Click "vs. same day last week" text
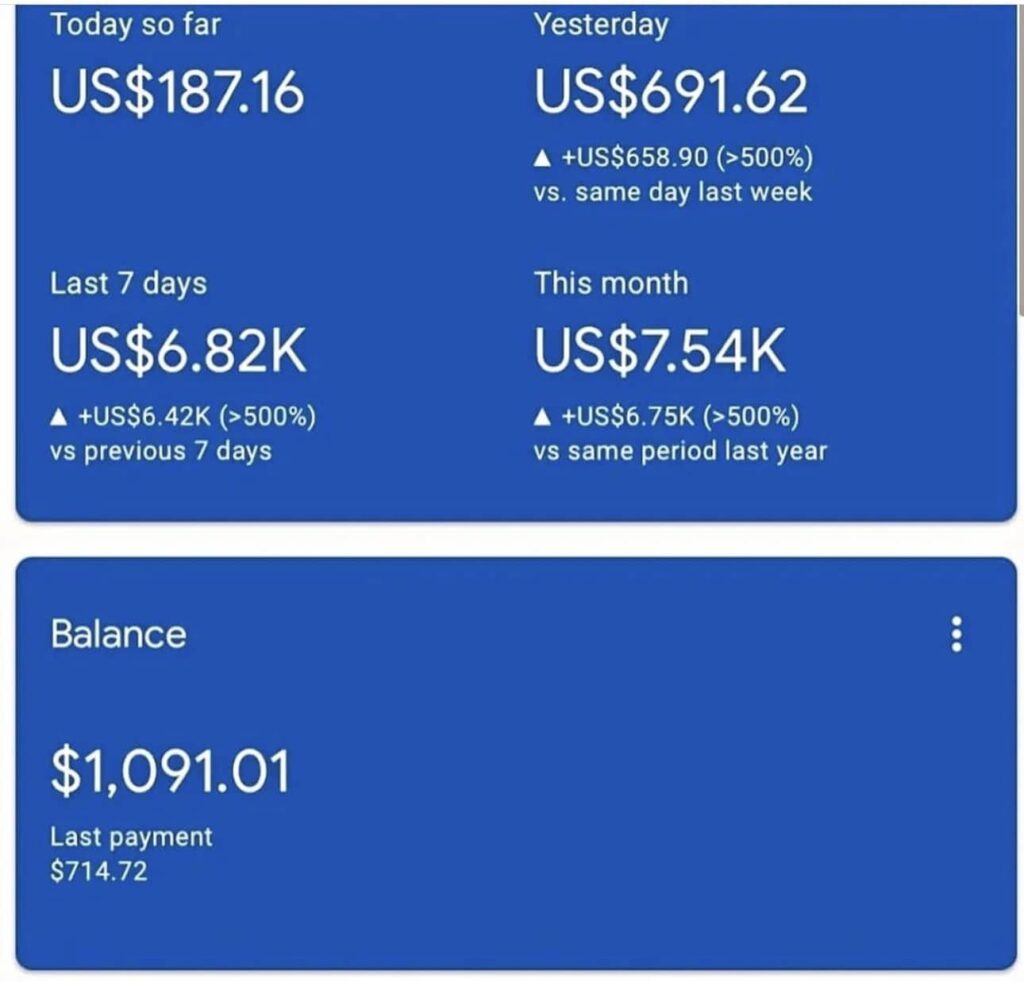The image size is (1024, 982). tap(672, 192)
